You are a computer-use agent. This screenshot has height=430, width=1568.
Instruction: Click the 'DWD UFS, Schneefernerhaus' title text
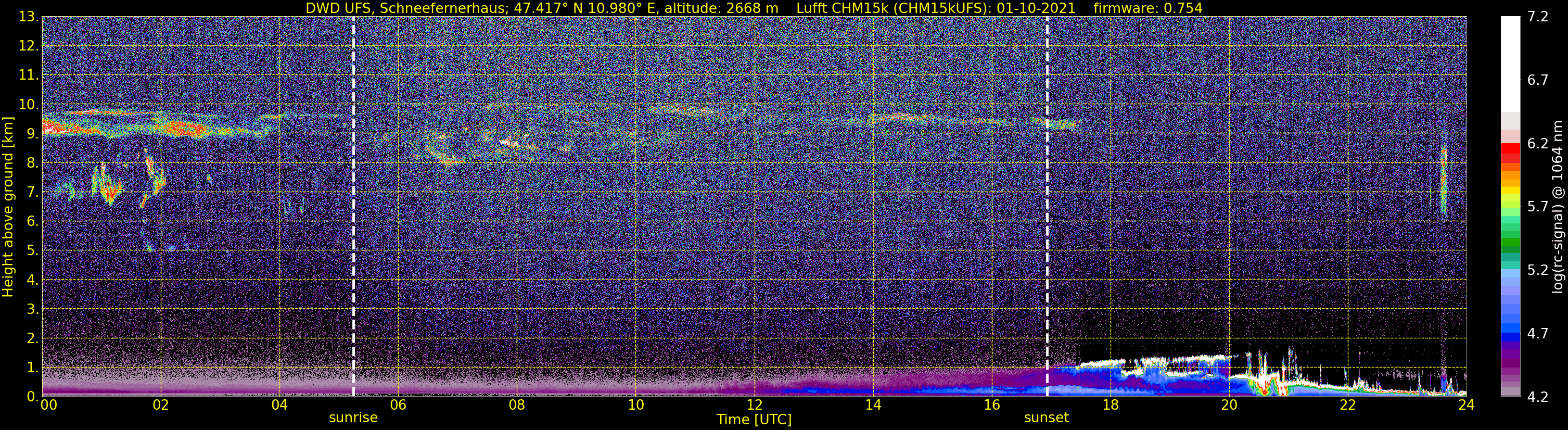[405, 8]
